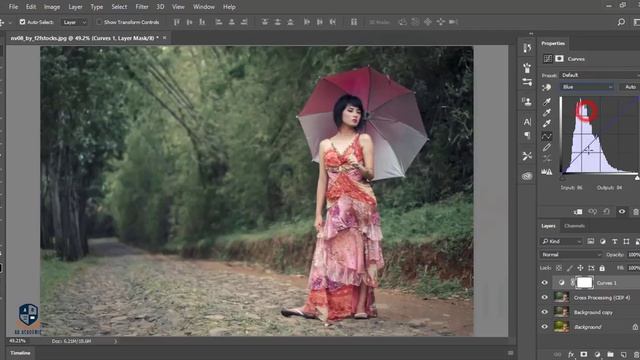Viewport: 640px width, 360px height.
Task: Filter layers by pixel layers icon
Action: point(591,242)
